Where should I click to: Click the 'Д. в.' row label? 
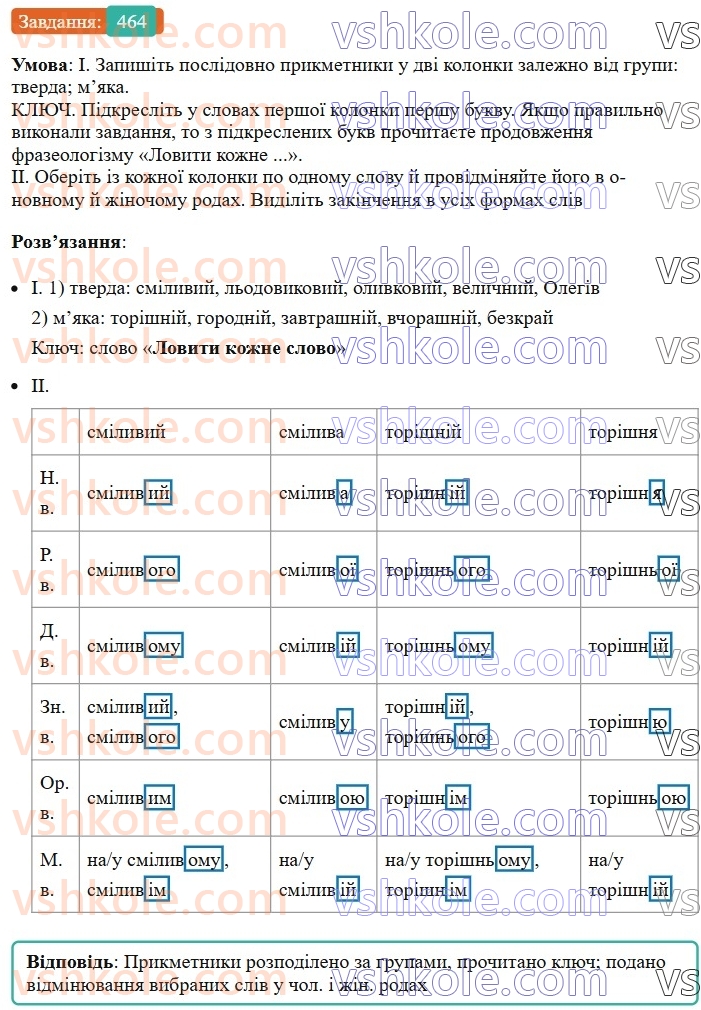[50, 645]
